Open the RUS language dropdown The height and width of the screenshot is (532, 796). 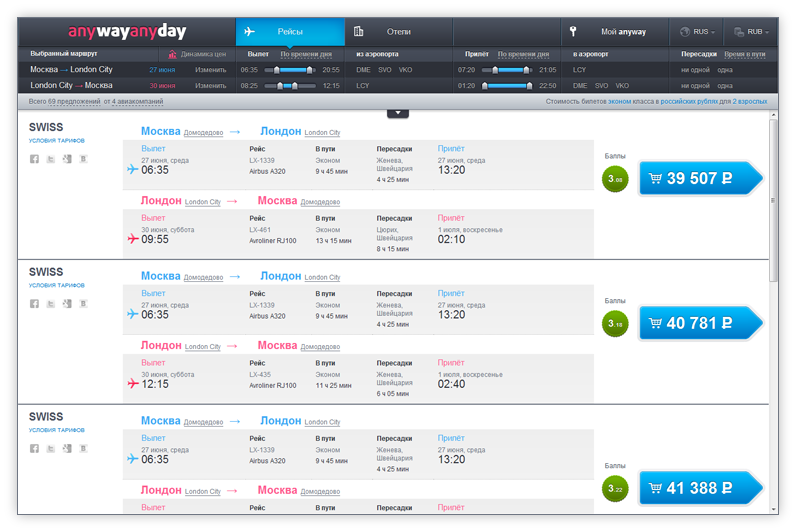(698, 31)
